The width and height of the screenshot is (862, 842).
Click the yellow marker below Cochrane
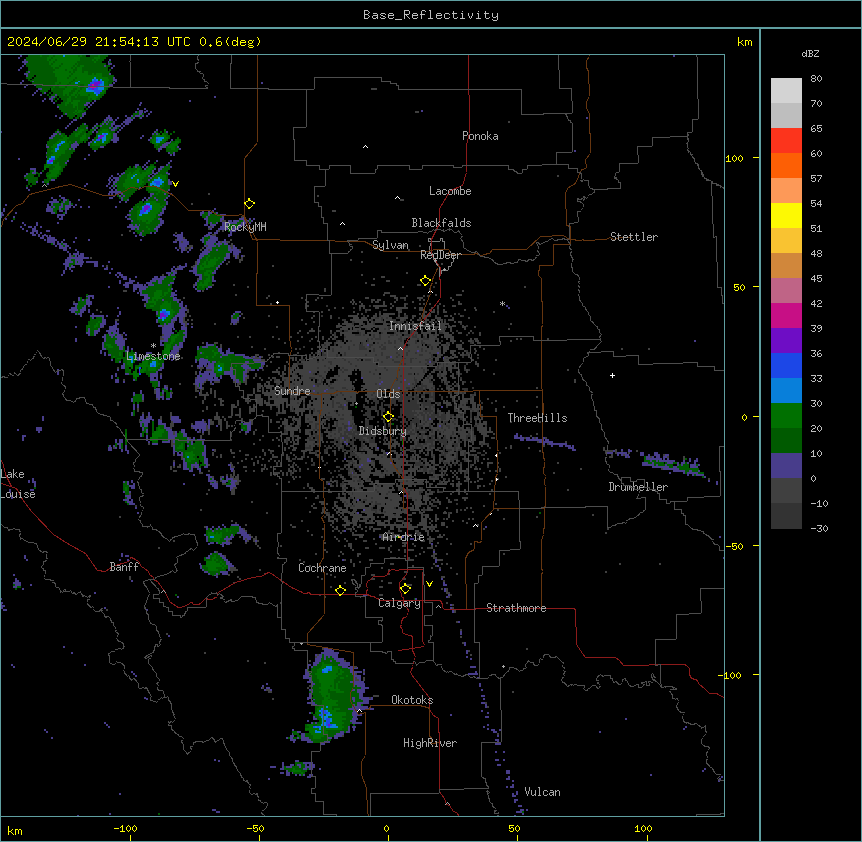pos(340,590)
